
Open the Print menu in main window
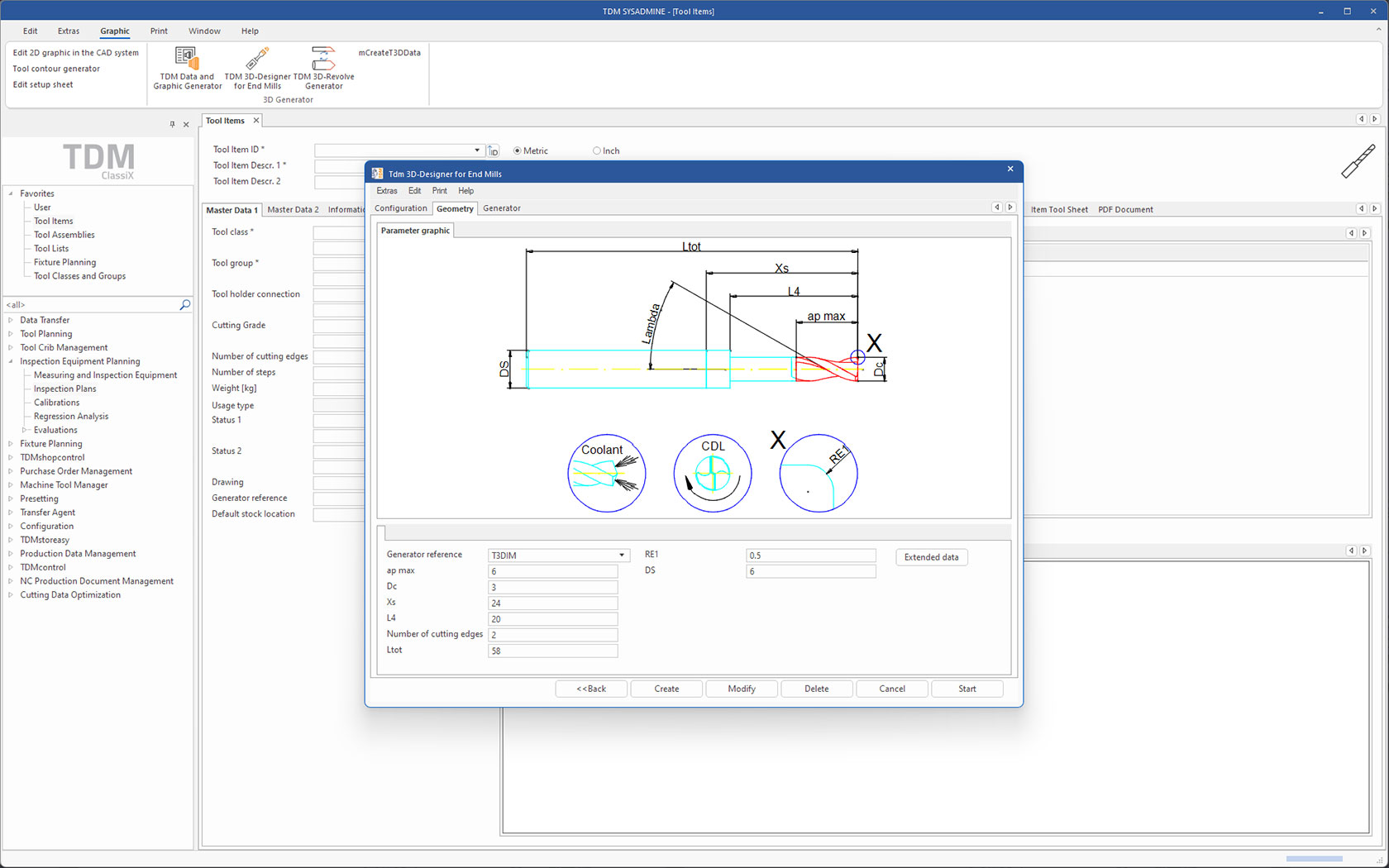[159, 31]
